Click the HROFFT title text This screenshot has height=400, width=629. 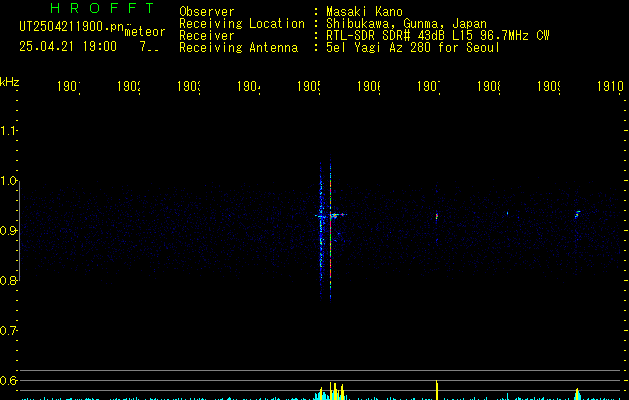pyautogui.click(x=103, y=8)
